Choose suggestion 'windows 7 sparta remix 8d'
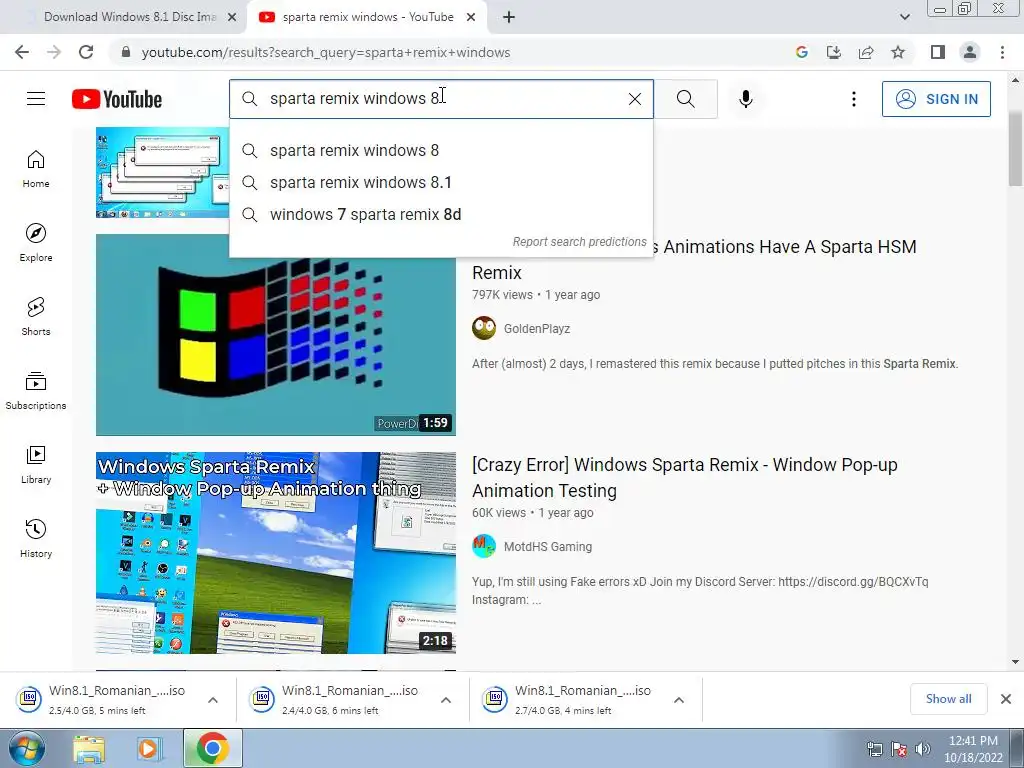1024x768 pixels. pyautogui.click(x=441, y=214)
